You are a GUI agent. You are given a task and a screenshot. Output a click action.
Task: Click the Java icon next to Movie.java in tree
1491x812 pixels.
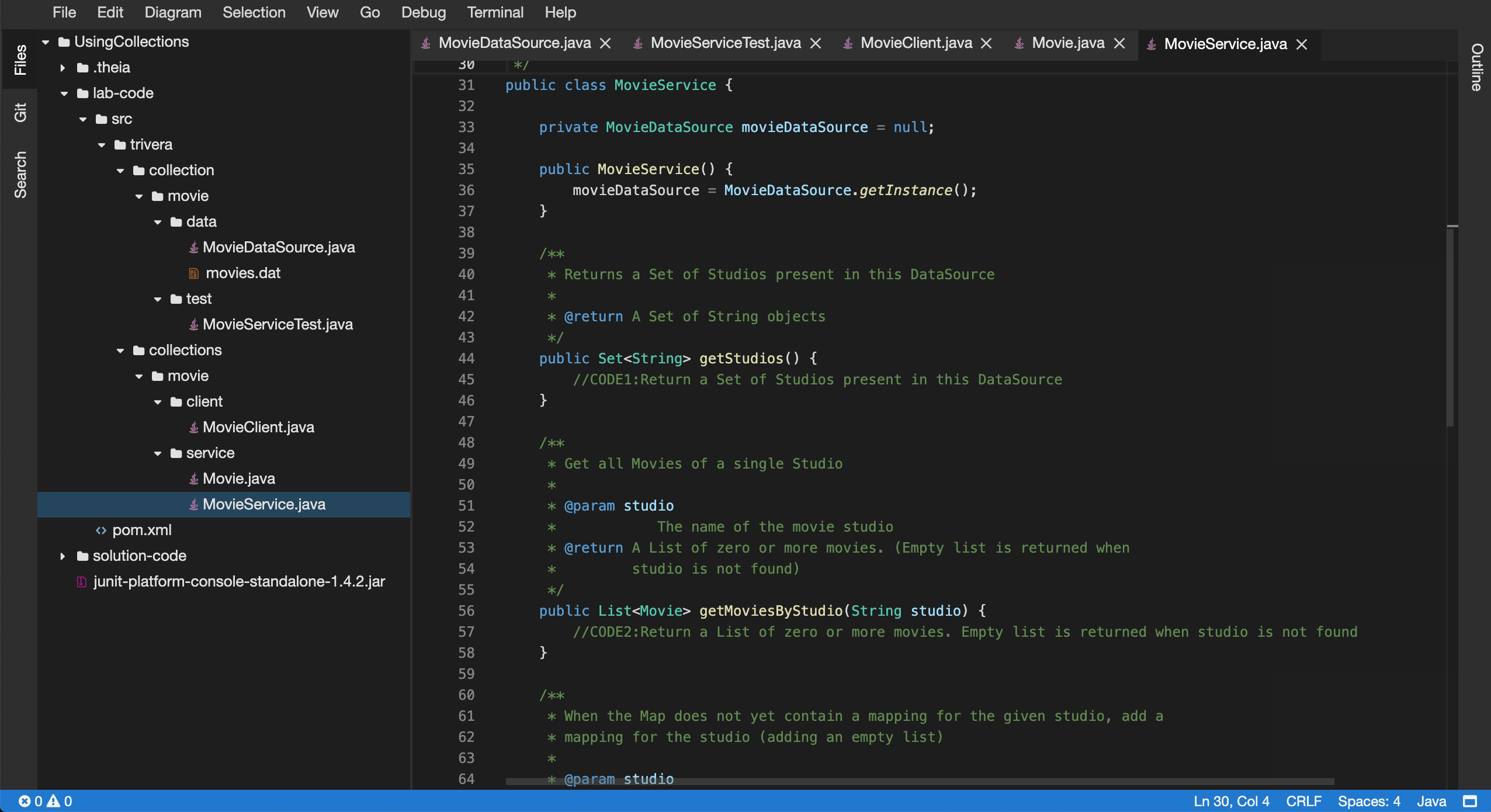[x=194, y=479]
